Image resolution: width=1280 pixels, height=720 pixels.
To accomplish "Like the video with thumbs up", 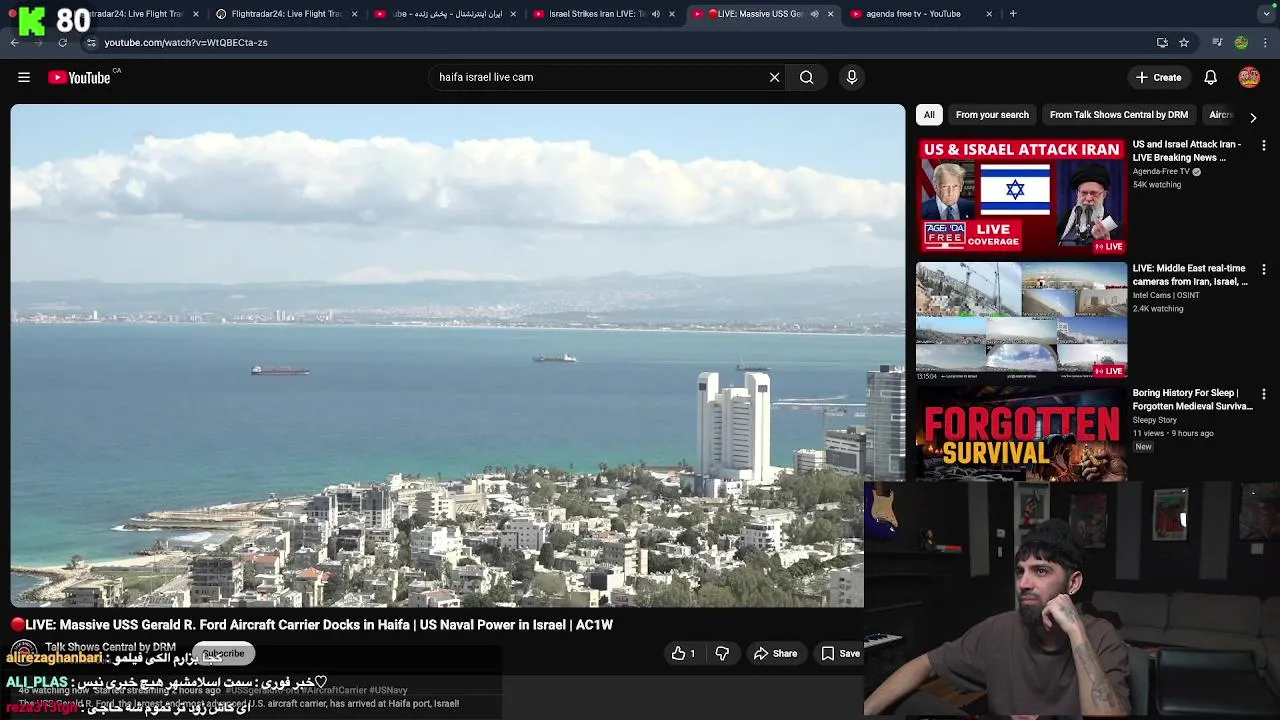I will [684, 653].
